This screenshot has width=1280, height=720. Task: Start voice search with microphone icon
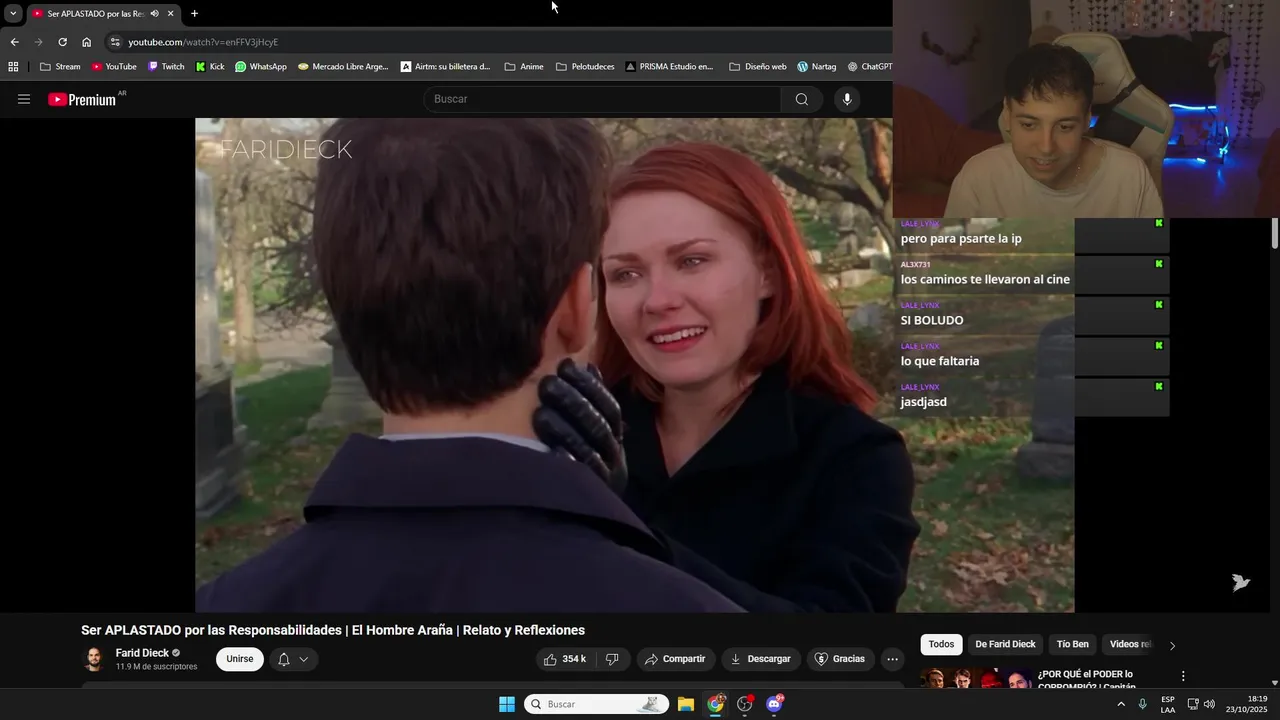pos(847,99)
